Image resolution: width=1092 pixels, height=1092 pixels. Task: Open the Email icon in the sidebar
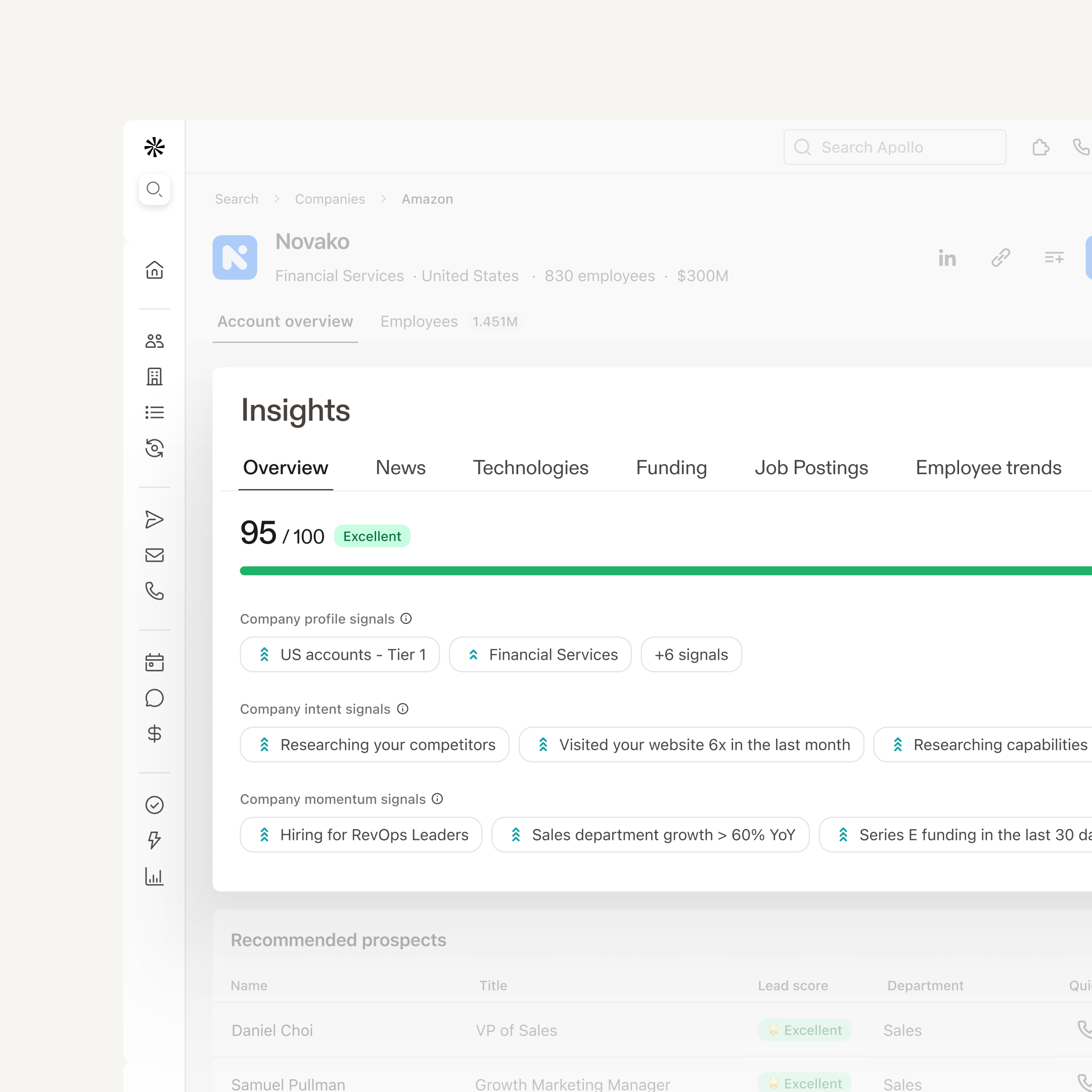(x=154, y=555)
